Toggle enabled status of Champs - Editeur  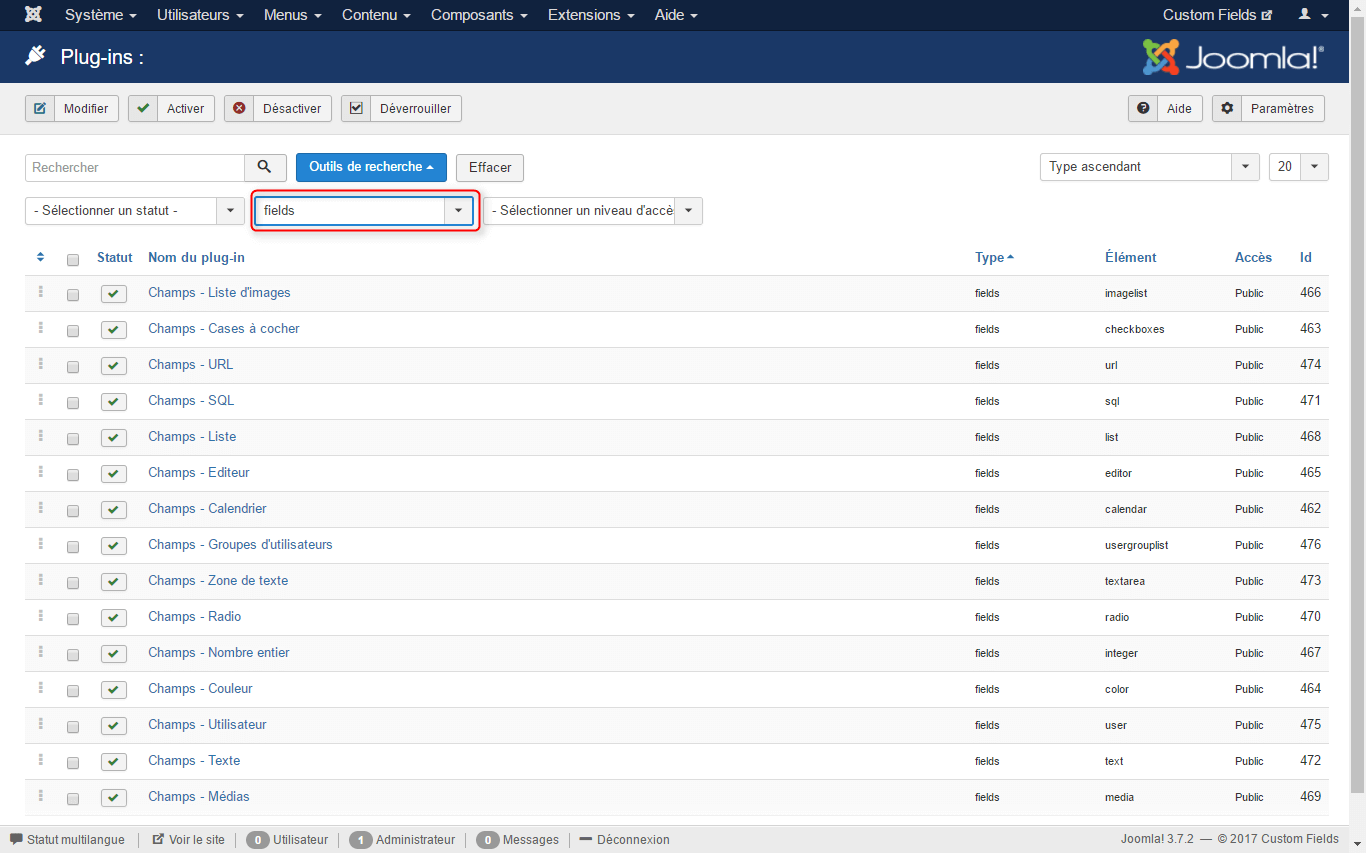(114, 474)
